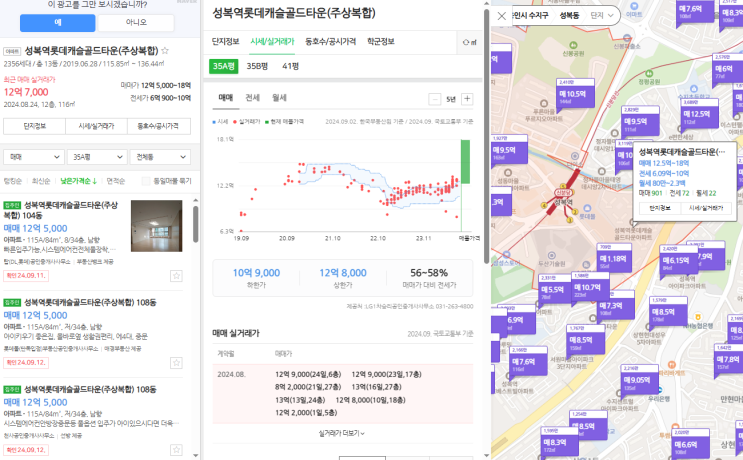
Task: Click 예 on the ad prompt
Action: [57, 22]
